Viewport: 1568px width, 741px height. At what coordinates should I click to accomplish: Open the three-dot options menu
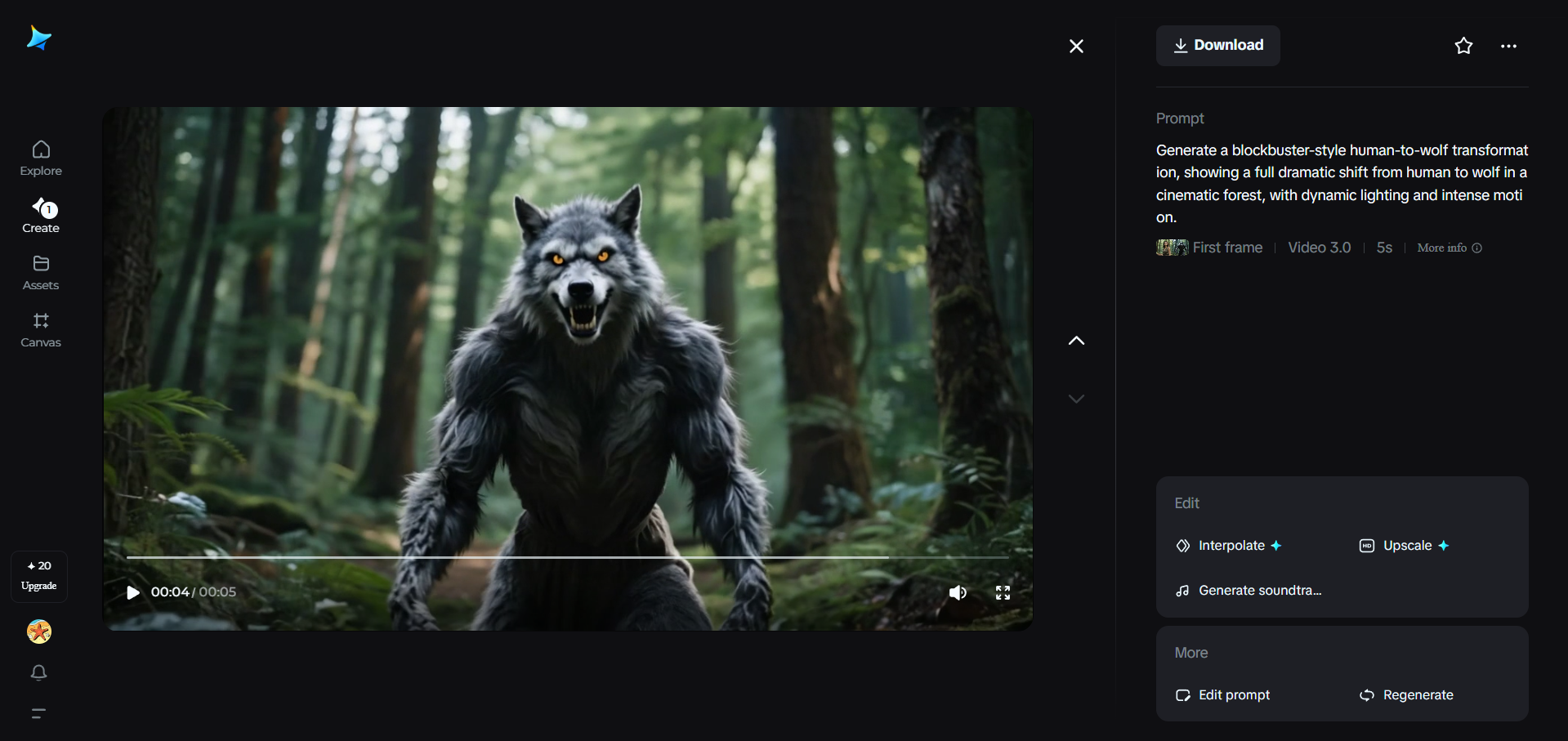[x=1508, y=46]
